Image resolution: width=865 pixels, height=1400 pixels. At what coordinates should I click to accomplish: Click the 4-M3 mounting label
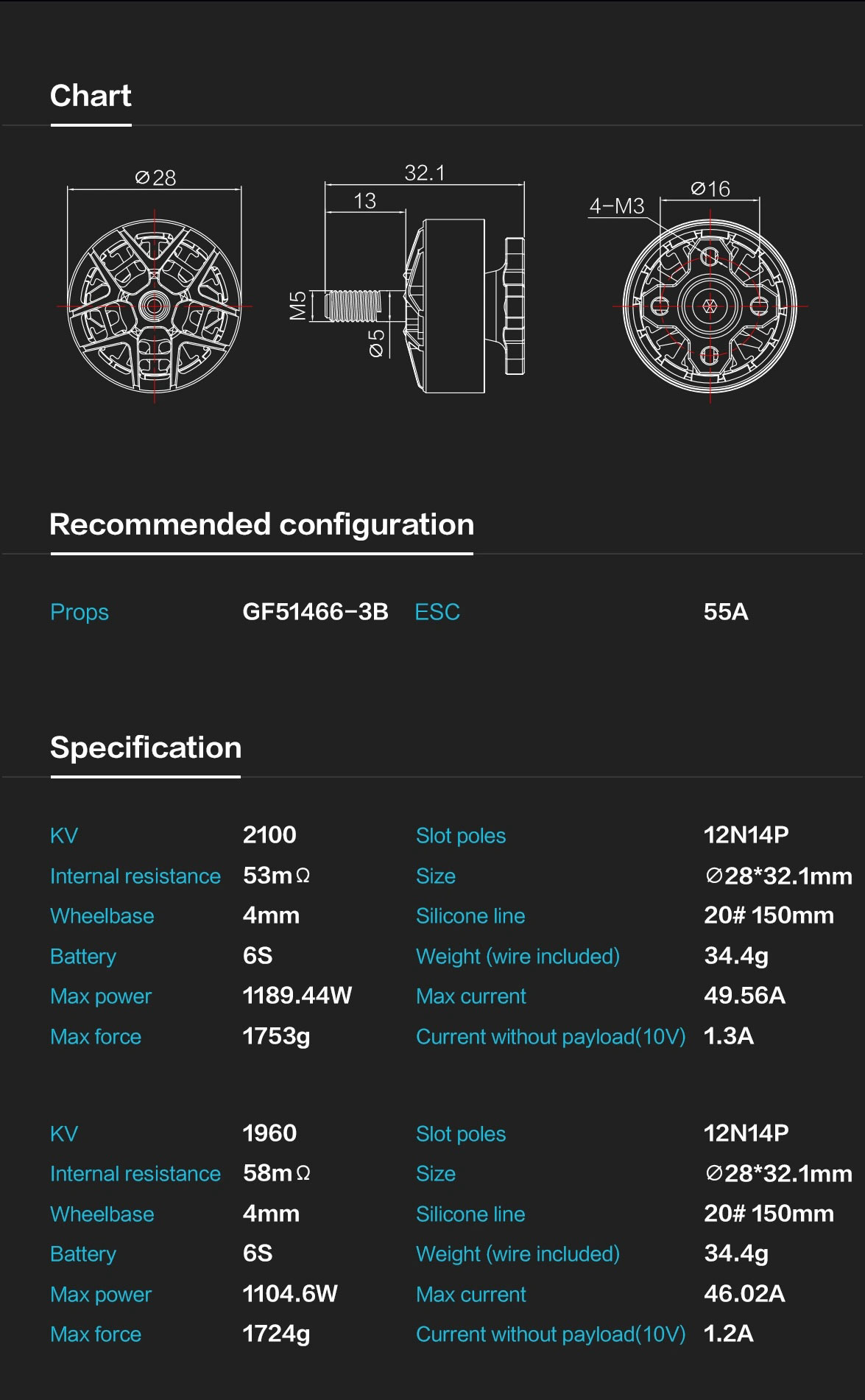617,206
